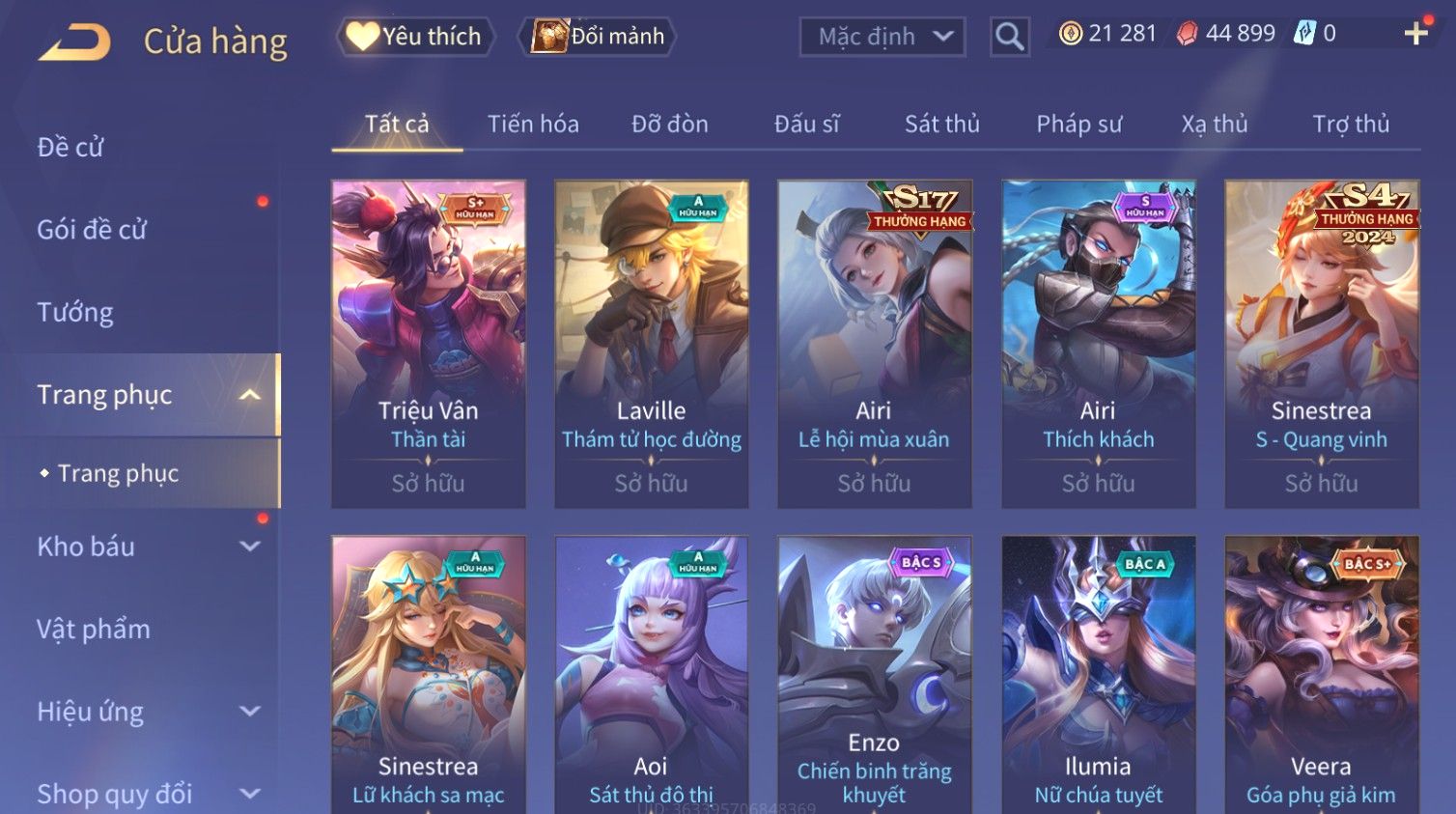Collapse the Trang phục sidebar section
Image resolution: width=1456 pixels, height=814 pixels.
(x=250, y=395)
